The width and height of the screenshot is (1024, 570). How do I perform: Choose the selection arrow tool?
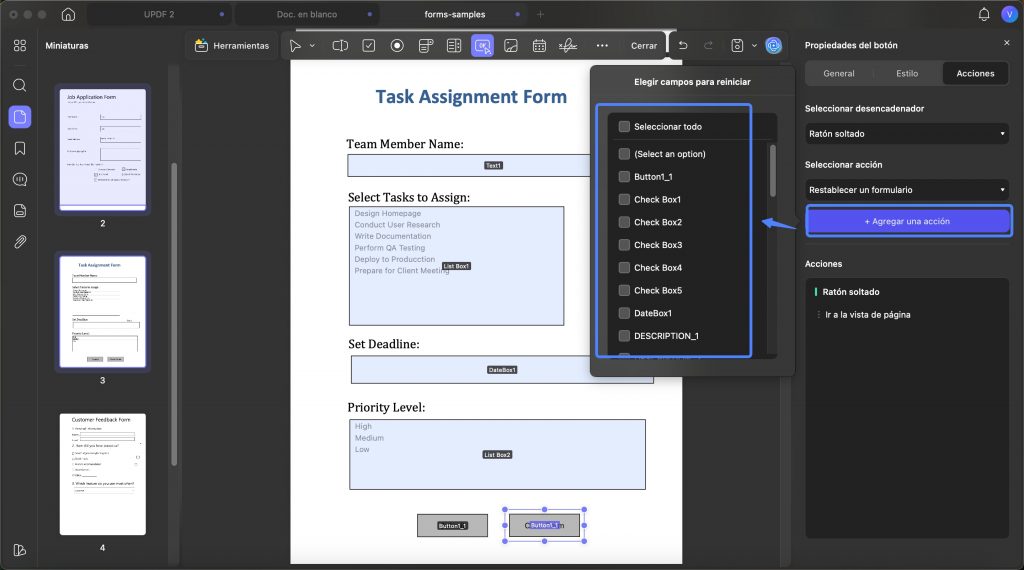295,46
